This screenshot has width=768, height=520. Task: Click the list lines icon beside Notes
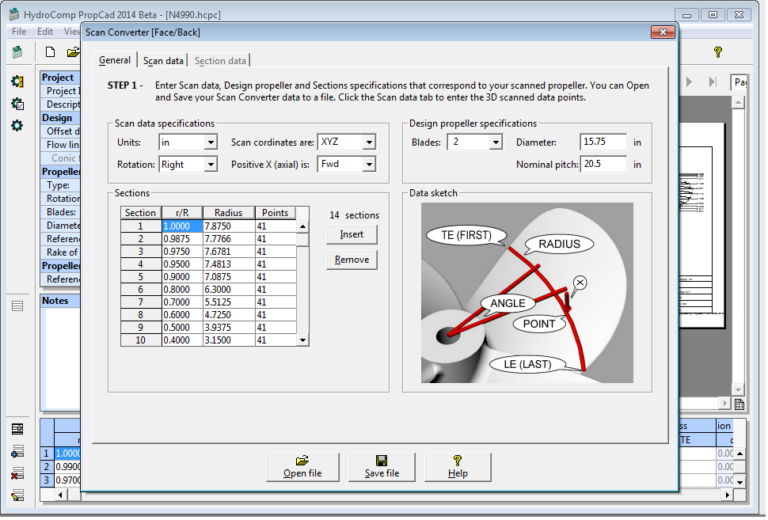point(17,307)
